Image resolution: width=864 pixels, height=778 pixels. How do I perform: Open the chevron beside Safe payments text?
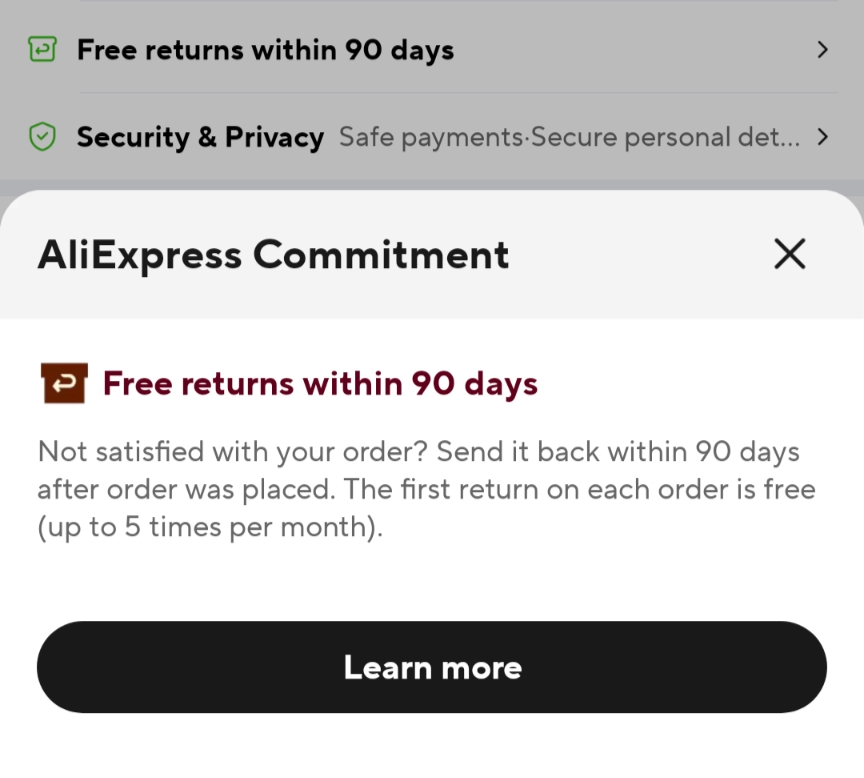click(x=822, y=136)
